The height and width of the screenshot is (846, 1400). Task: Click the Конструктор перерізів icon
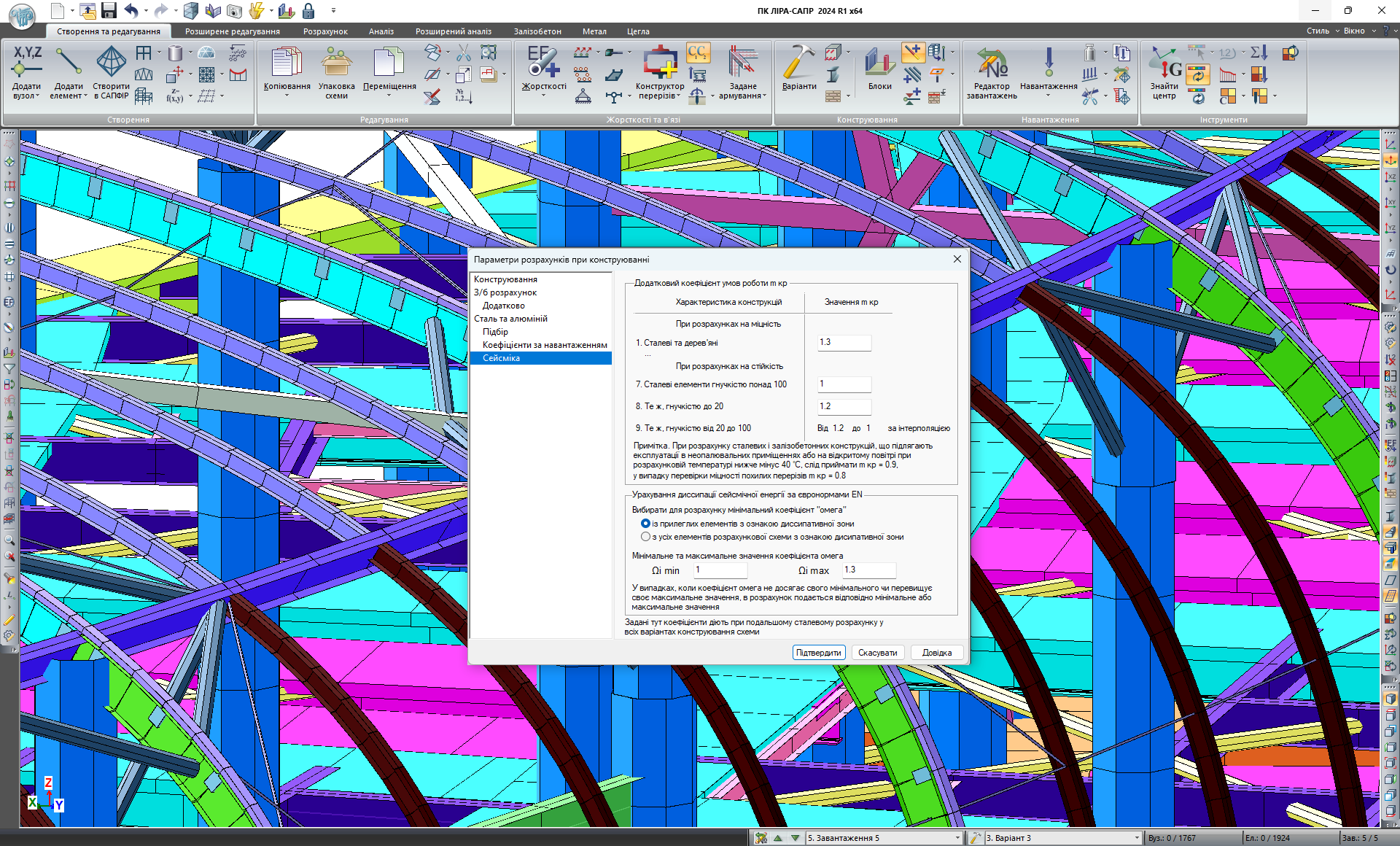pos(660,63)
